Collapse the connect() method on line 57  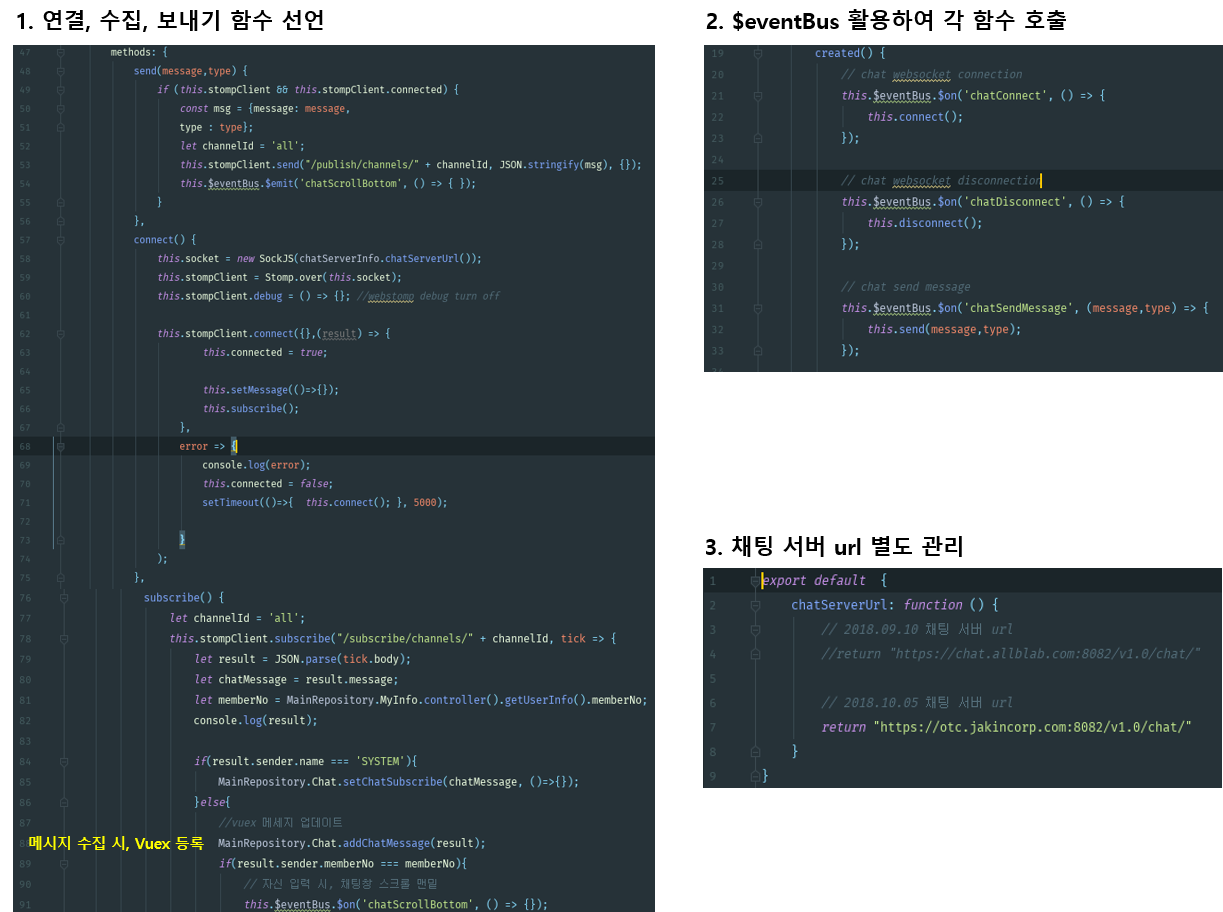pyautogui.click(x=61, y=240)
